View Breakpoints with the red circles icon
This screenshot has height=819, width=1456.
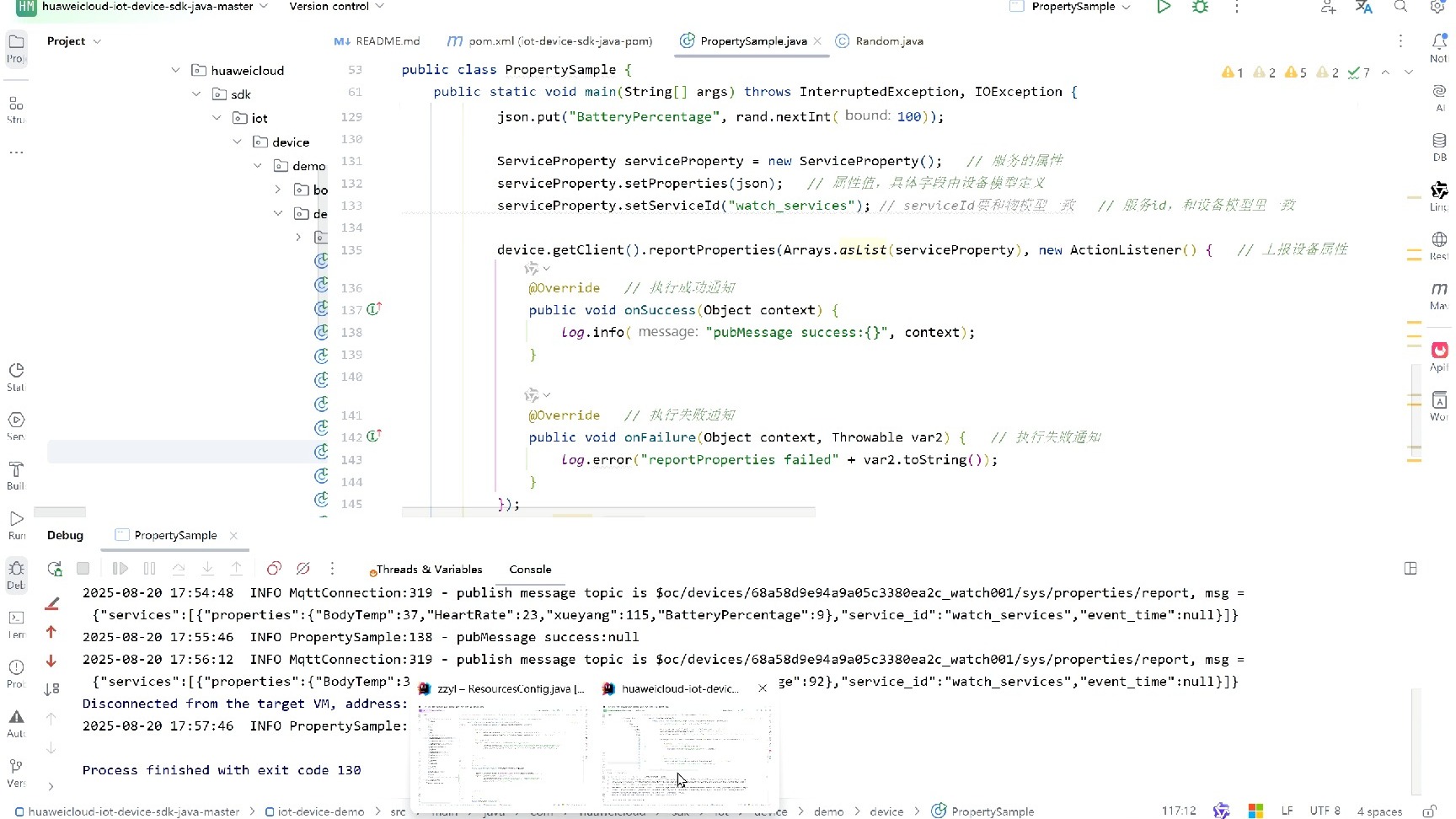[274, 569]
